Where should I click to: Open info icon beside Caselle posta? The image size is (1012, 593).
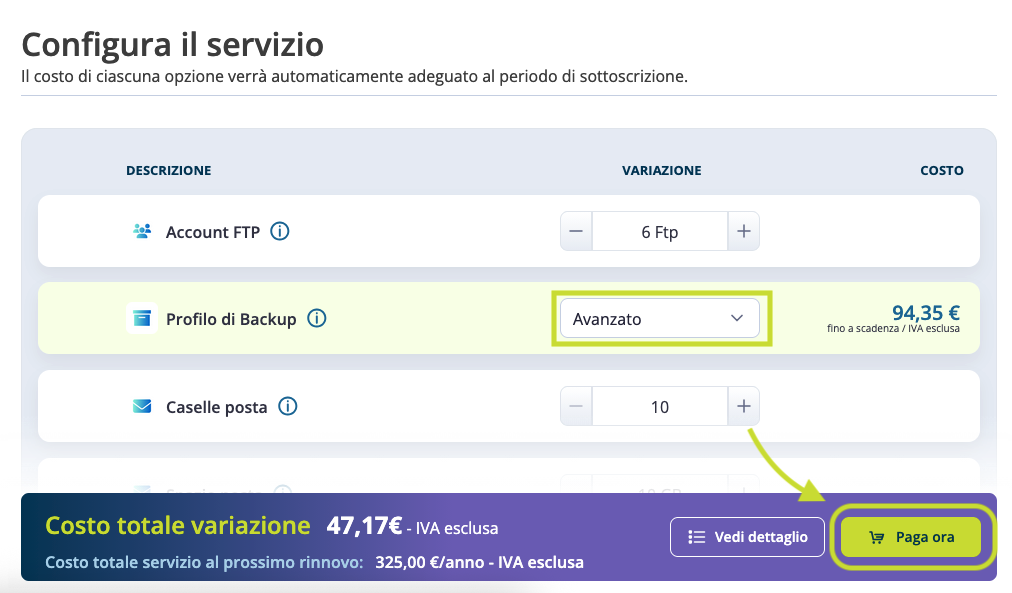pyautogui.click(x=288, y=407)
